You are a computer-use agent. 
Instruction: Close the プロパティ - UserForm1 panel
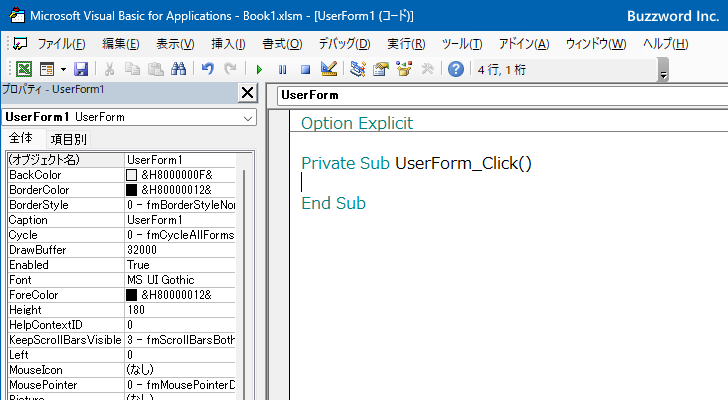click(247, 93)
